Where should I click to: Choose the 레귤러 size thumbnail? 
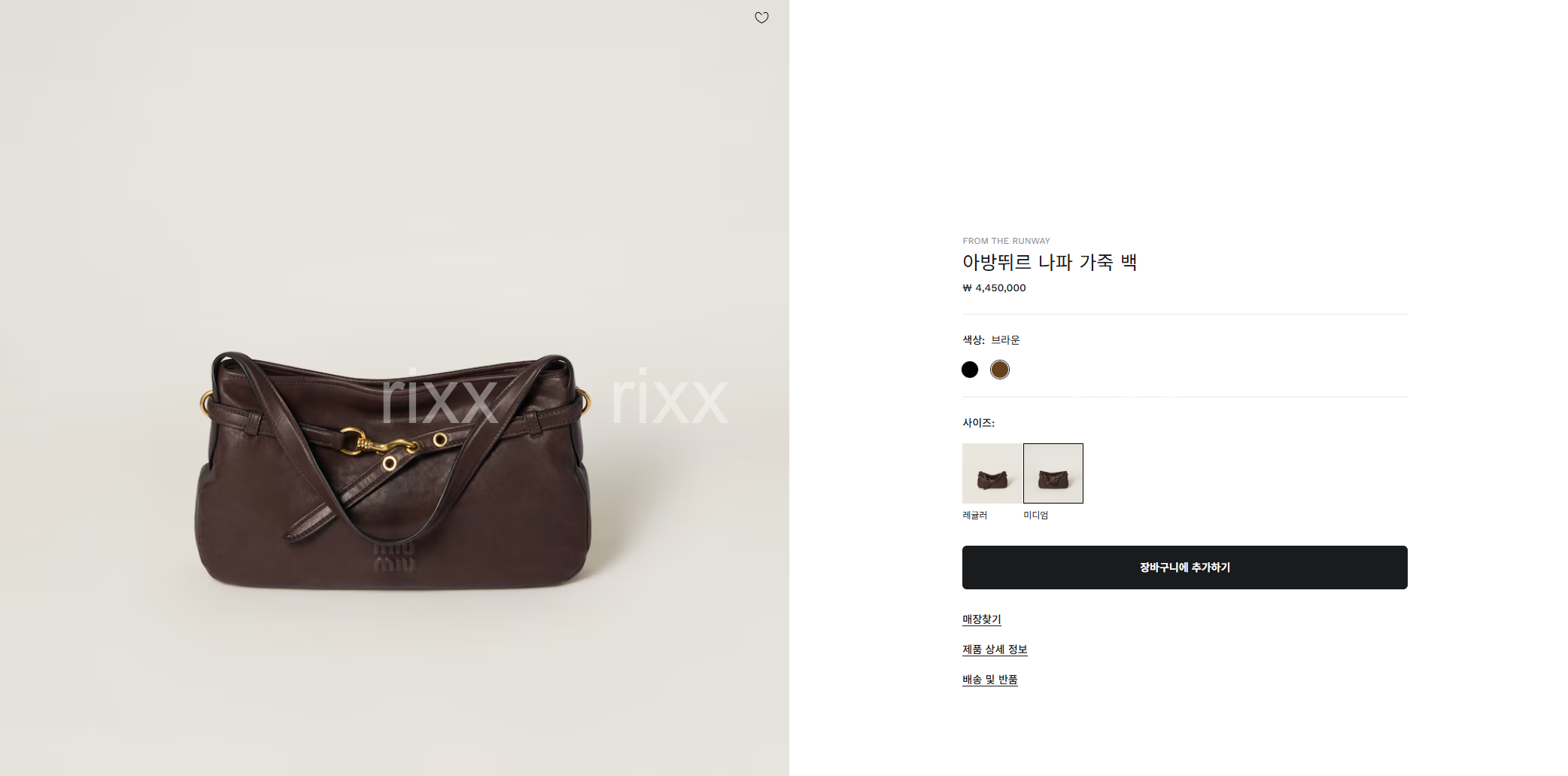click(x=992, y=473)
